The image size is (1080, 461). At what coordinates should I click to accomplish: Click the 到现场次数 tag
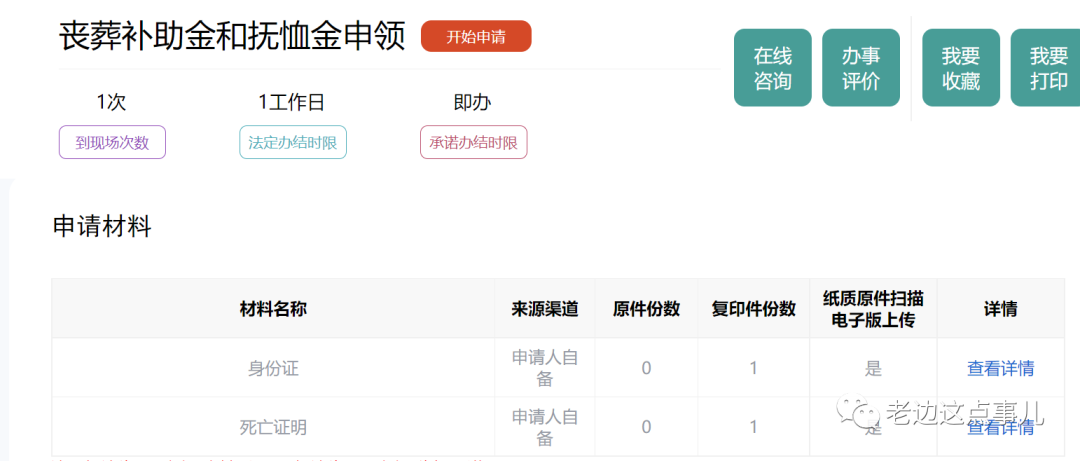[x=112, y=143]
